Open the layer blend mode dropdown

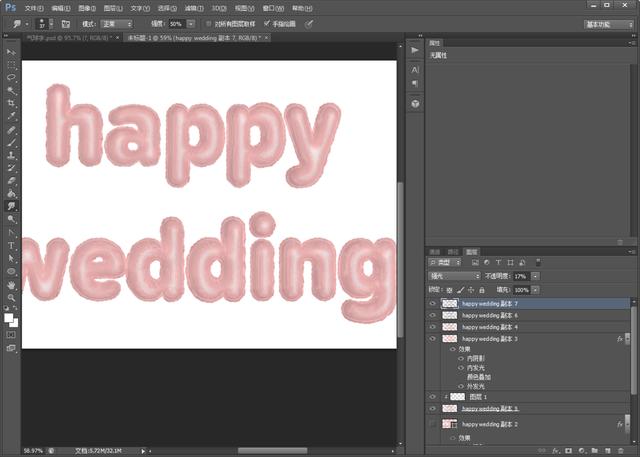[x=454, y=276]
